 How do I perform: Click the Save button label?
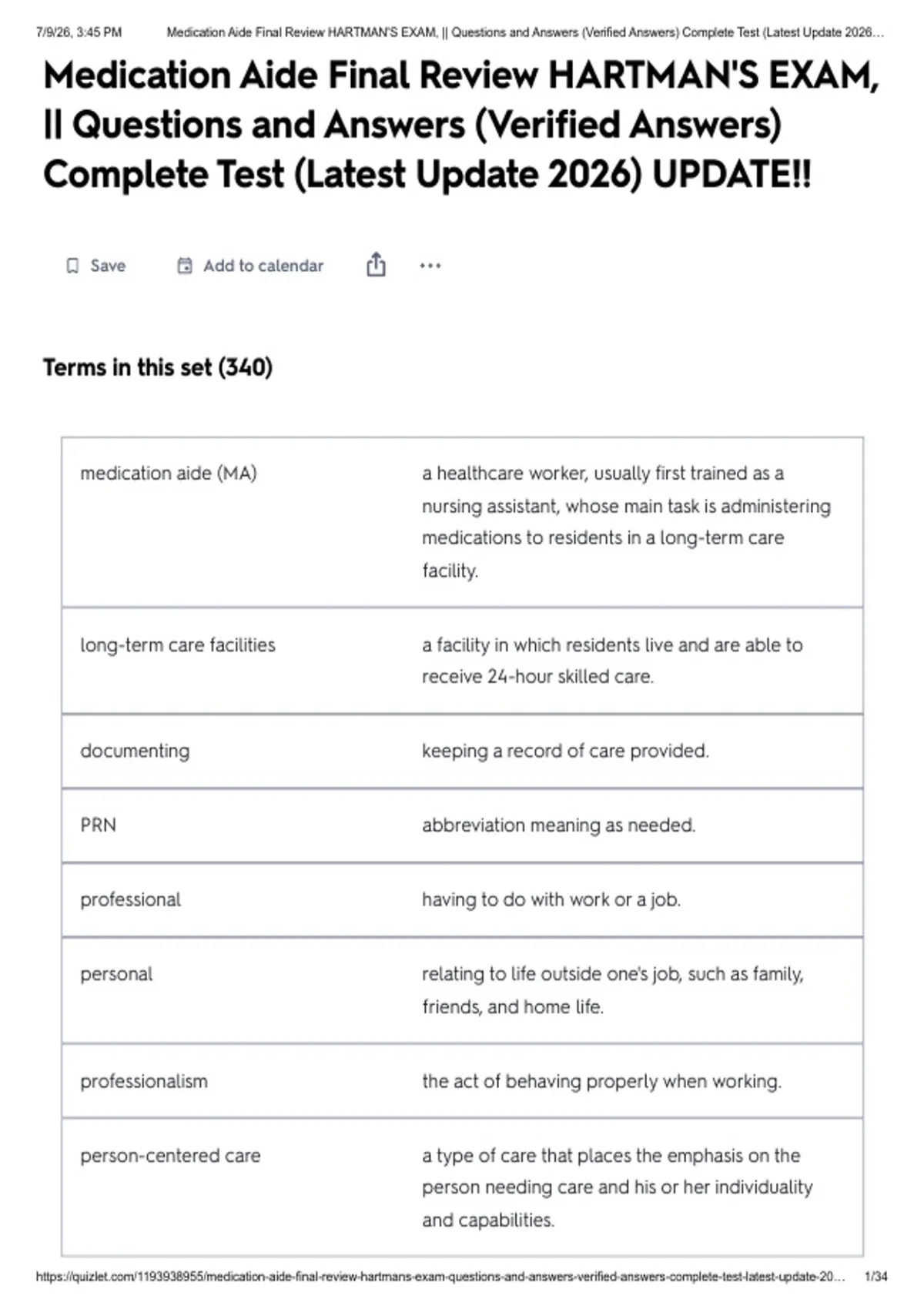[108, 266]
